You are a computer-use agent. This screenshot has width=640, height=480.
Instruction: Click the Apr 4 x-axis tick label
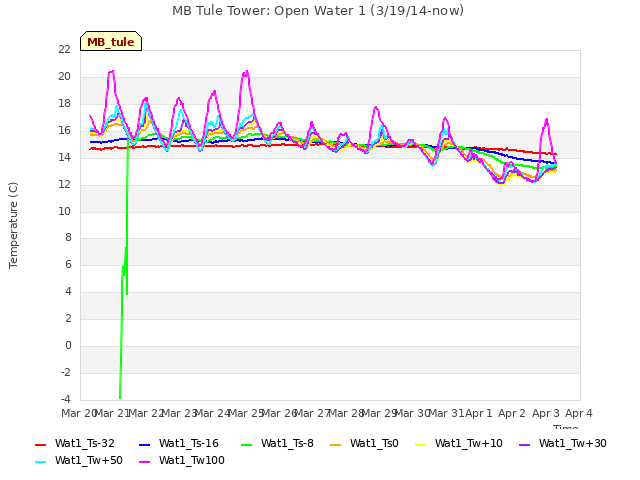(x=579, y=413)
